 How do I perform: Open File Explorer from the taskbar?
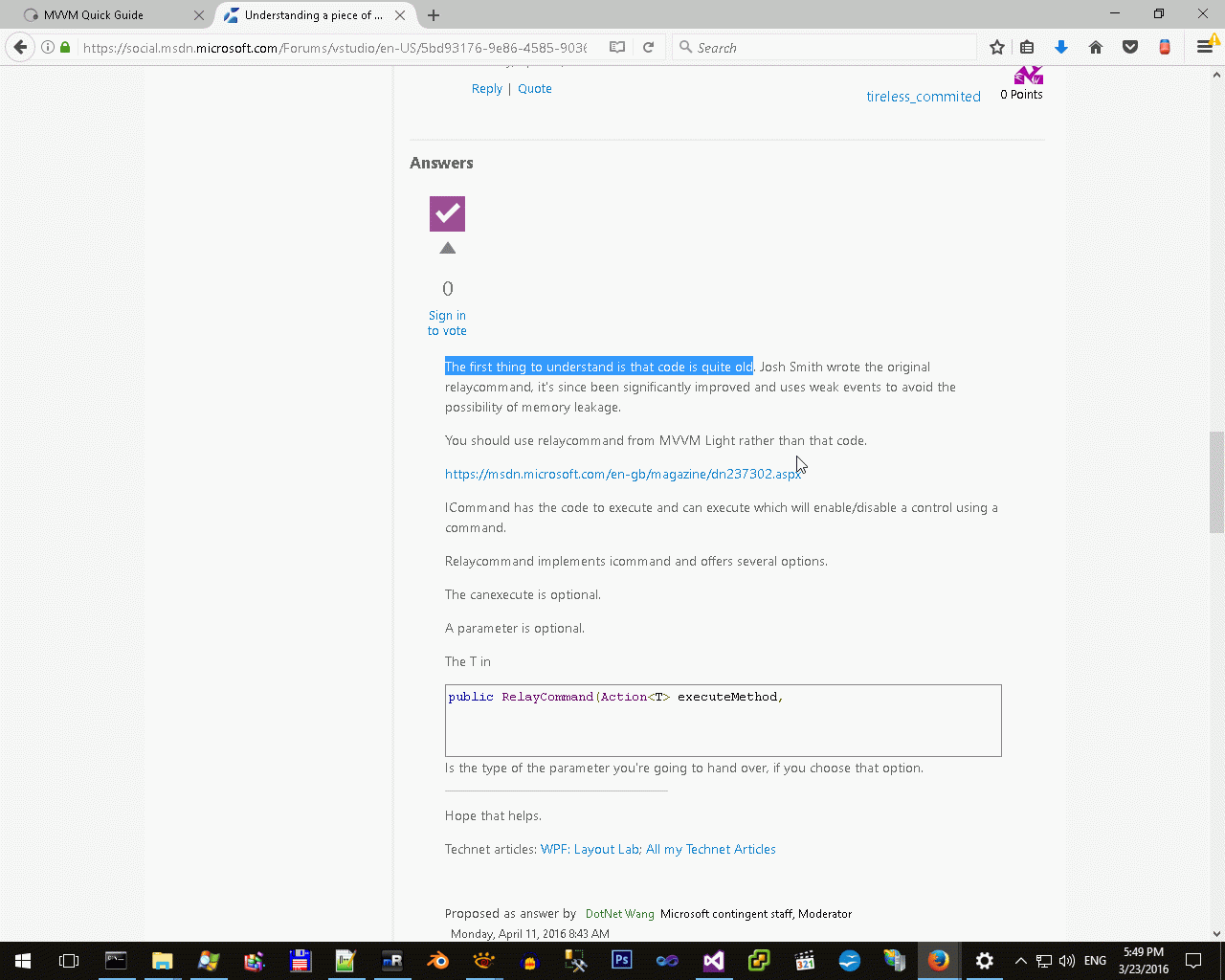point(162,961)
